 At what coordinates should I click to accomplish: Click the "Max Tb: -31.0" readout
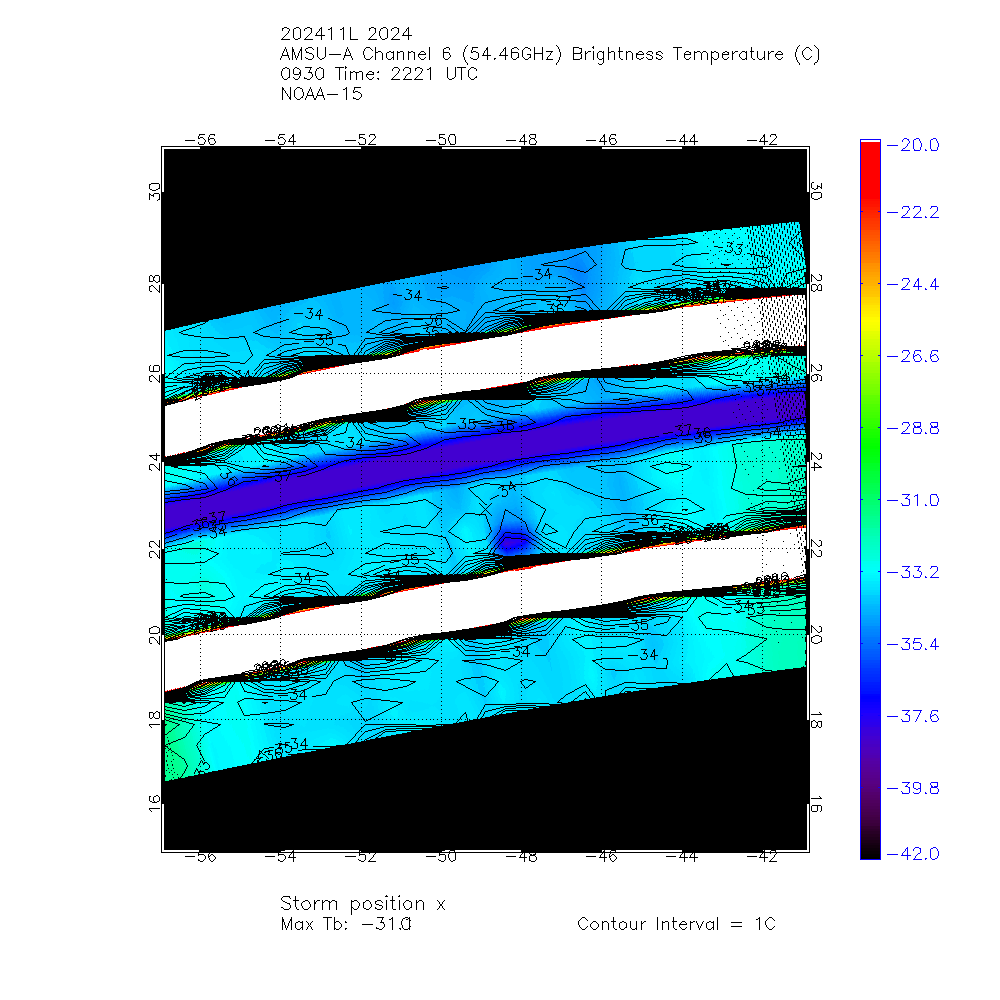(346, 924)
